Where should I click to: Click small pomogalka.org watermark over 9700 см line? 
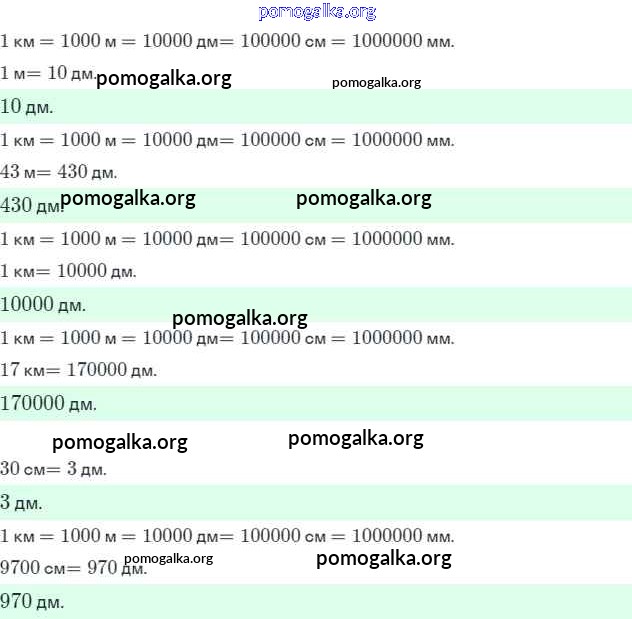[x=168, y=558]
